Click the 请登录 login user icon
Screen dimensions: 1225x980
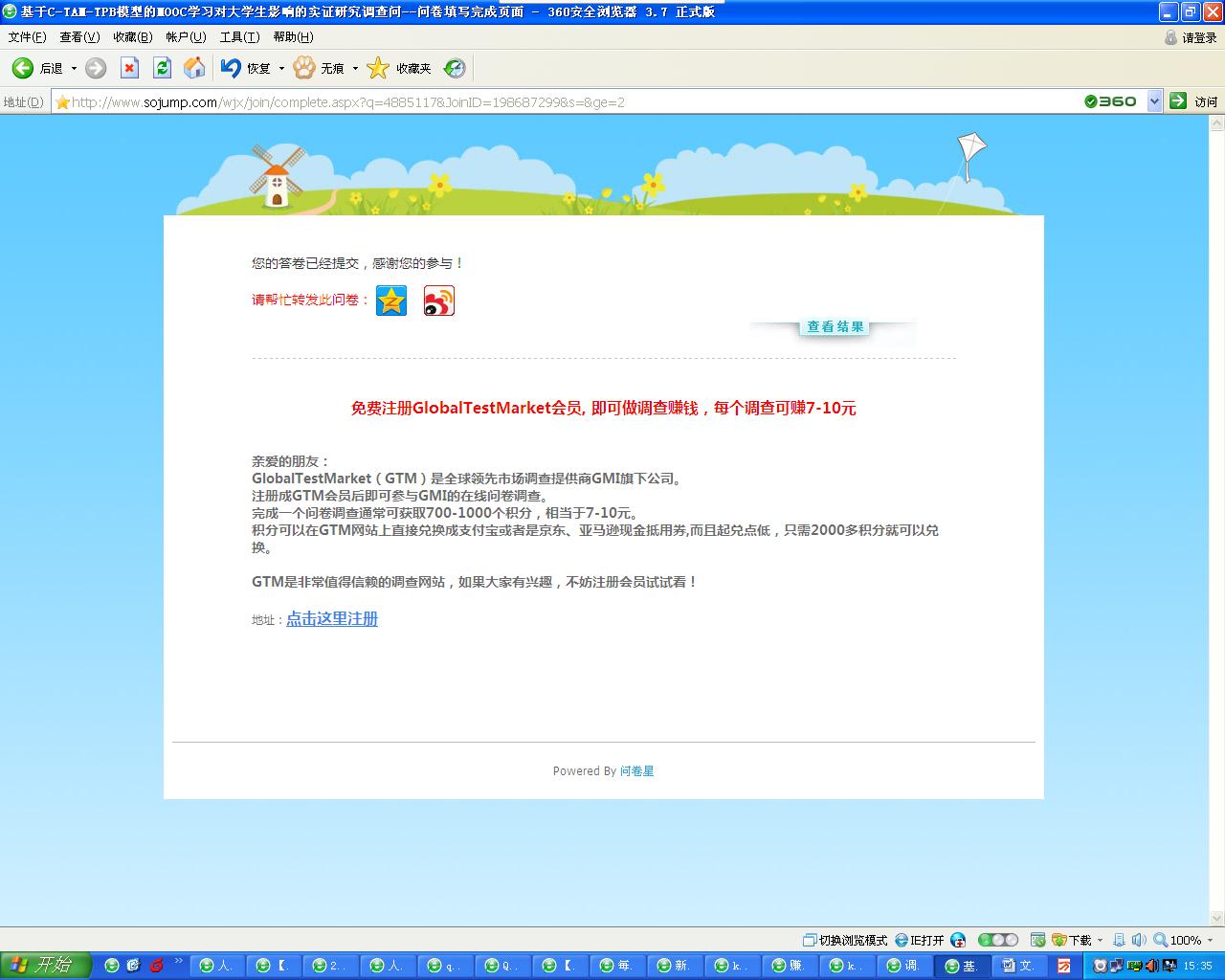(1170, 37)
